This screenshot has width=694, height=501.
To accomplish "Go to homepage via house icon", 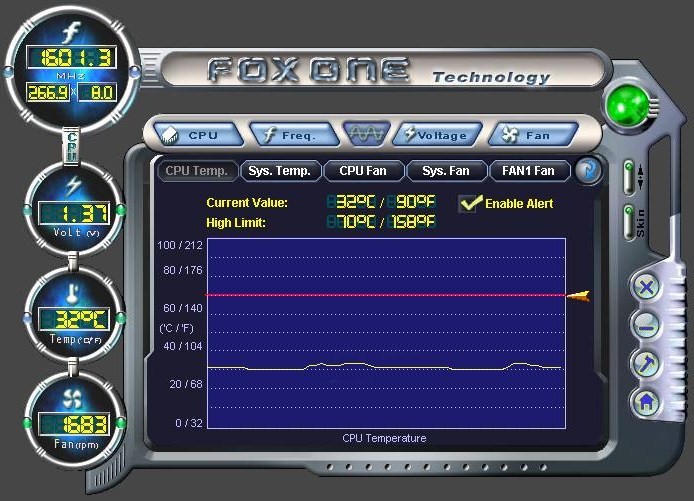I will point(646,402).
